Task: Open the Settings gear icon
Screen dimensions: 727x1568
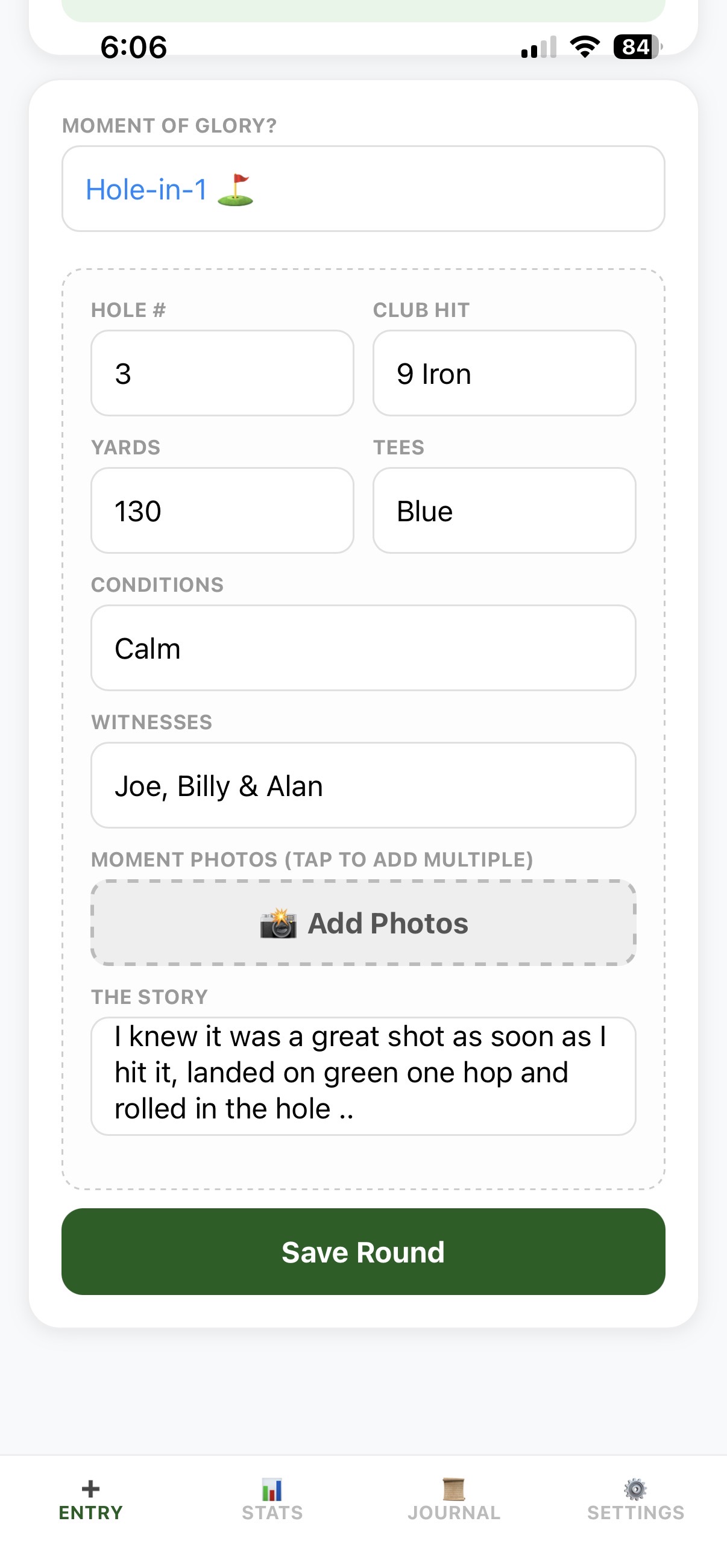Action: coord(635,1489)
